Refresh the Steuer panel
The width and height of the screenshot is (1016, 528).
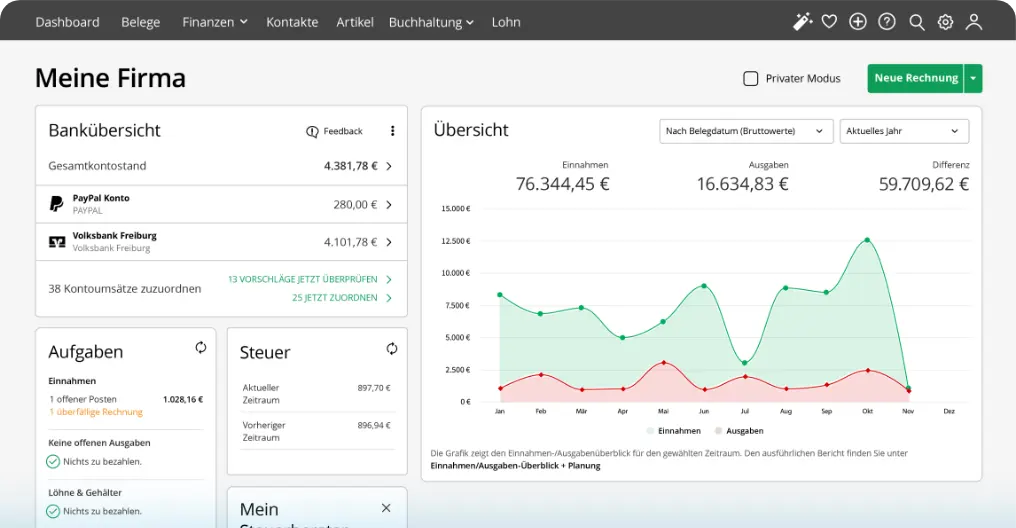tap(392, 348)
